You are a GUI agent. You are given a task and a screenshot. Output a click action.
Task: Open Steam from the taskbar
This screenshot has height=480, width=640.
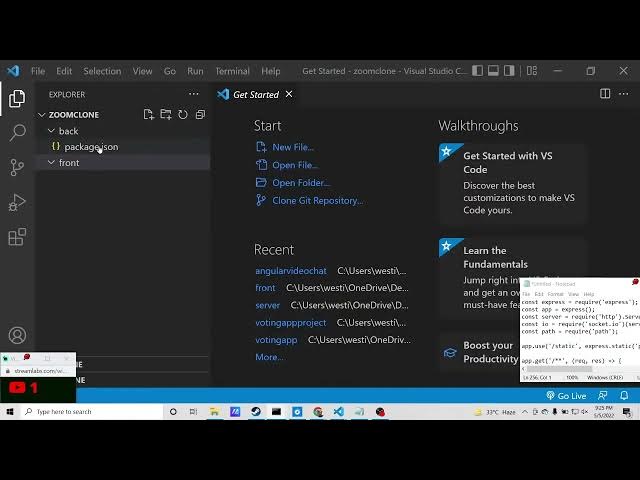tap(256, 412)
